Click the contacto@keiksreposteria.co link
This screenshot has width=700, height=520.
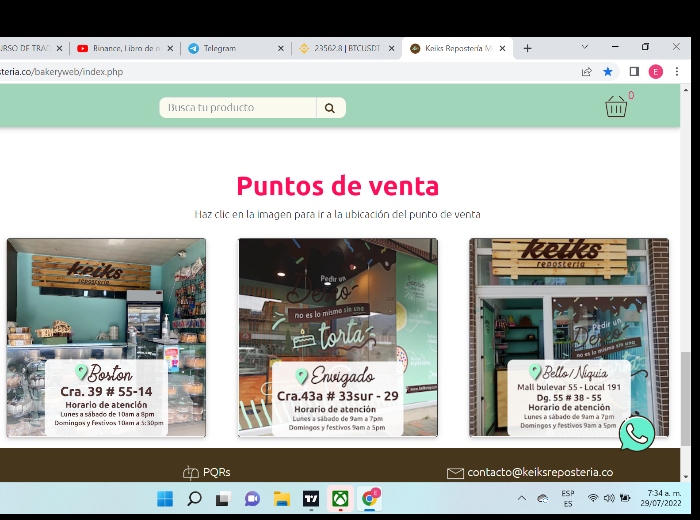point(540,472)
